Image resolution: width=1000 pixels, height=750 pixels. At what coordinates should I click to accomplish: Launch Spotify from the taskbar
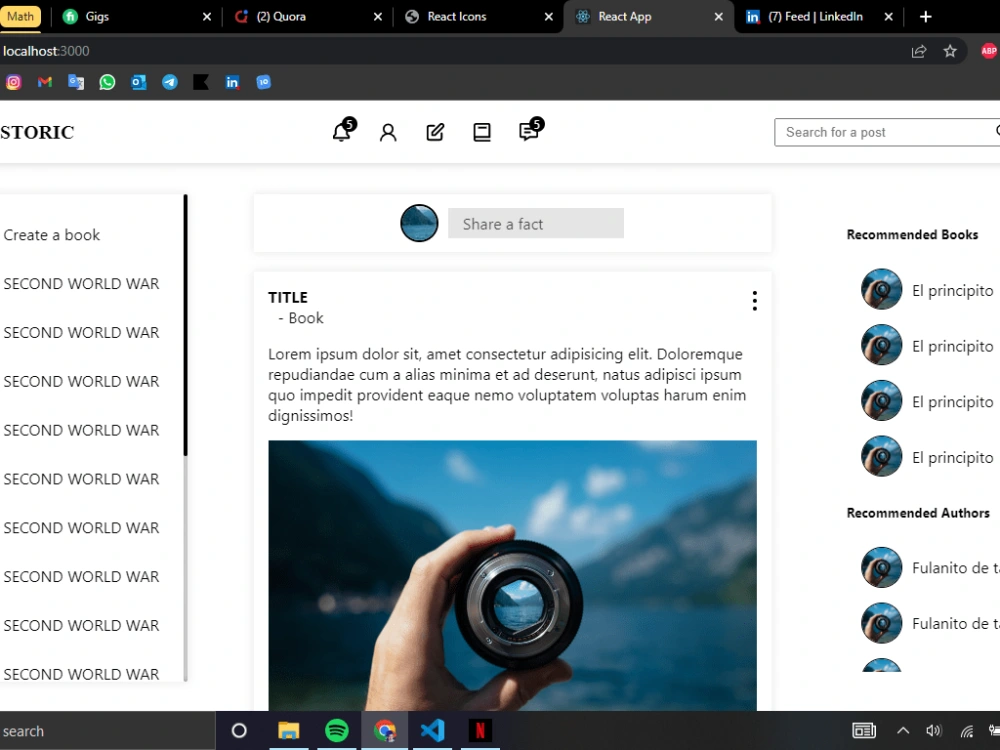337,730
